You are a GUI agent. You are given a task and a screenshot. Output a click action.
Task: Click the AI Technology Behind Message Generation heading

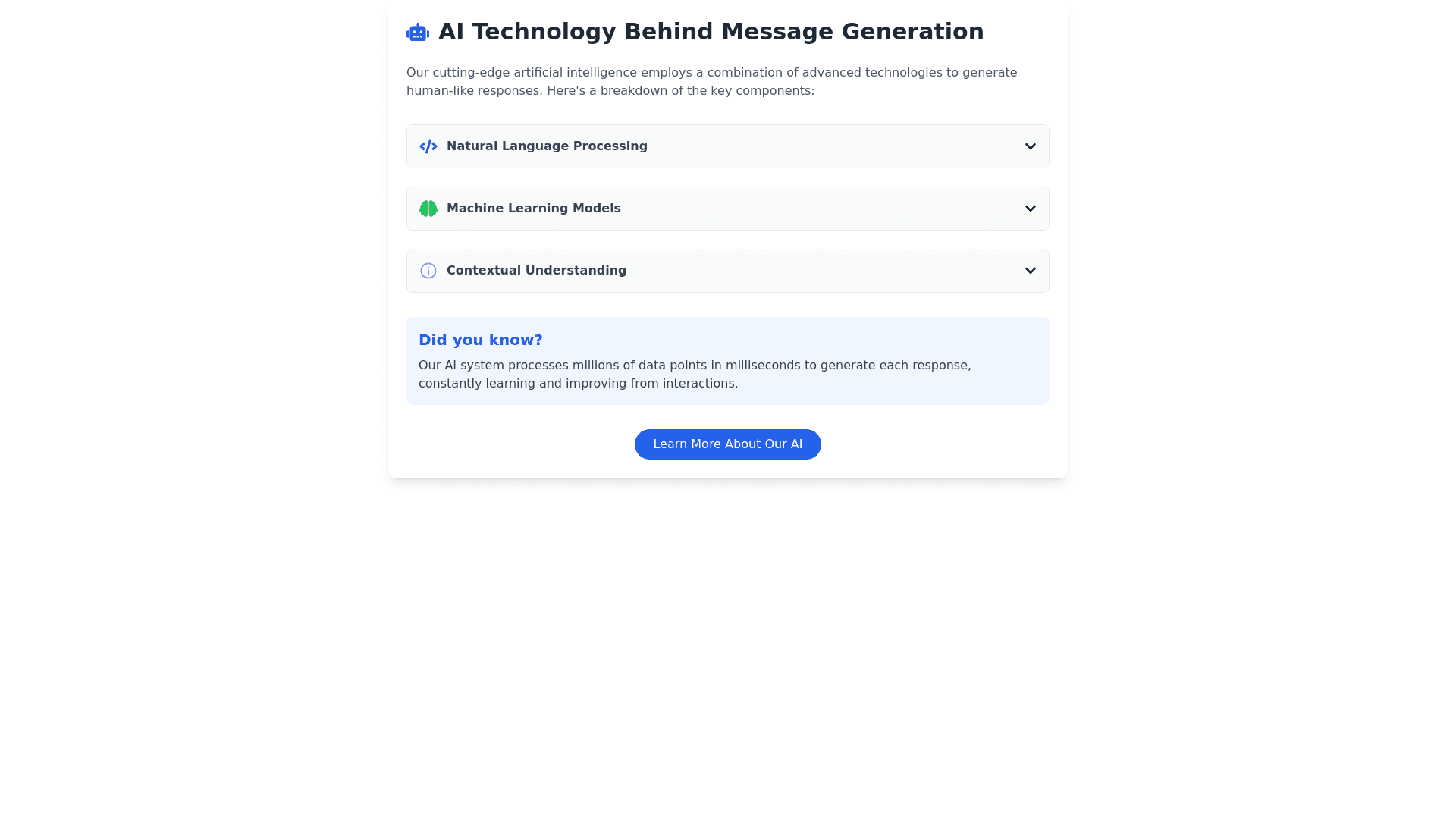click(711, 32)
